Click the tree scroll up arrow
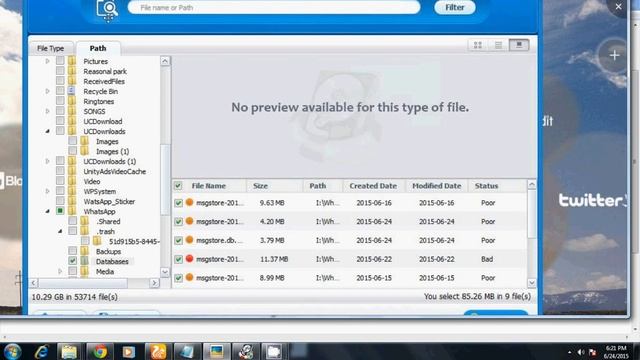The image size is (640, 360). click(165, 61)
